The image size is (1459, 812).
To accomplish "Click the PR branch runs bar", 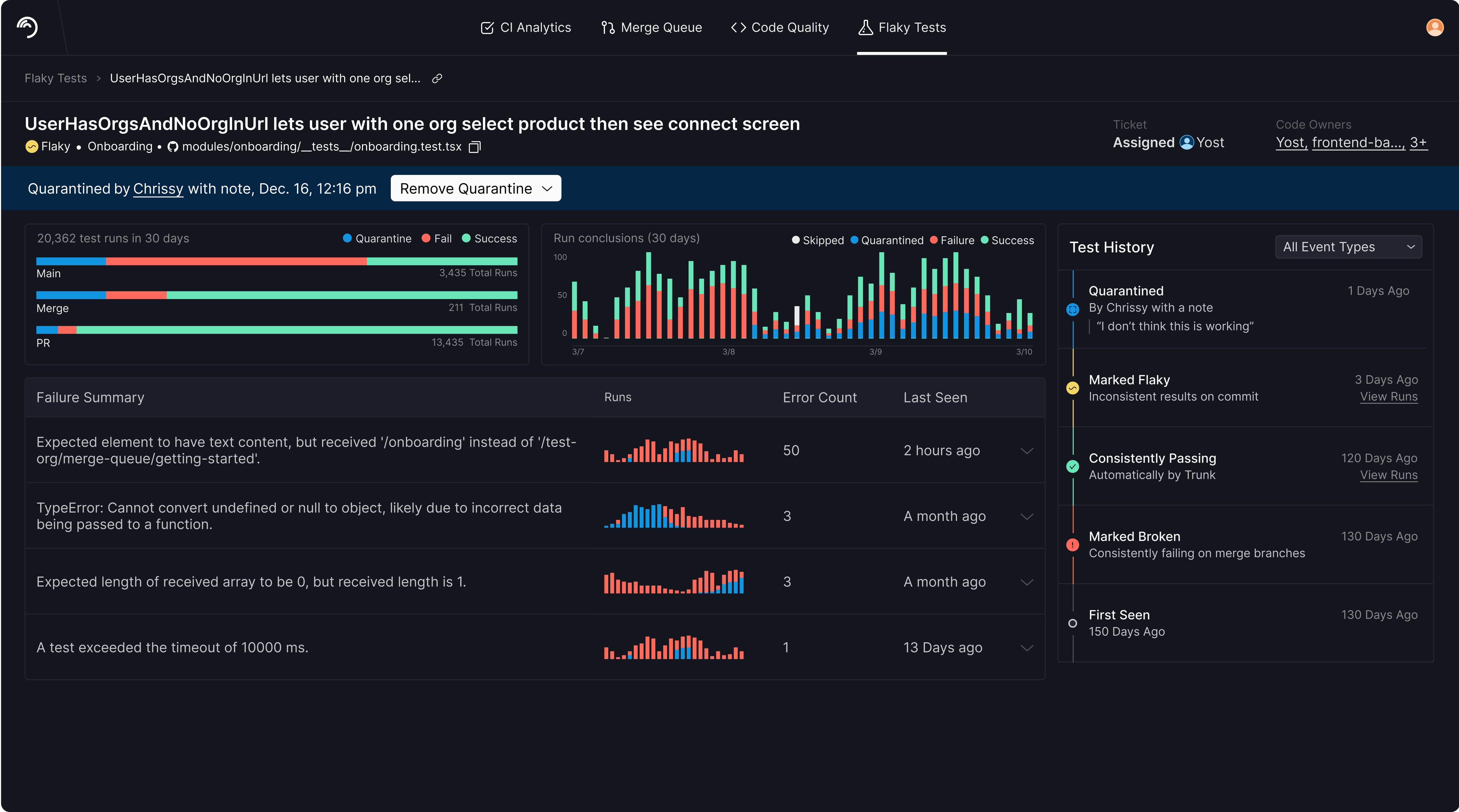I will coord(277,330).
